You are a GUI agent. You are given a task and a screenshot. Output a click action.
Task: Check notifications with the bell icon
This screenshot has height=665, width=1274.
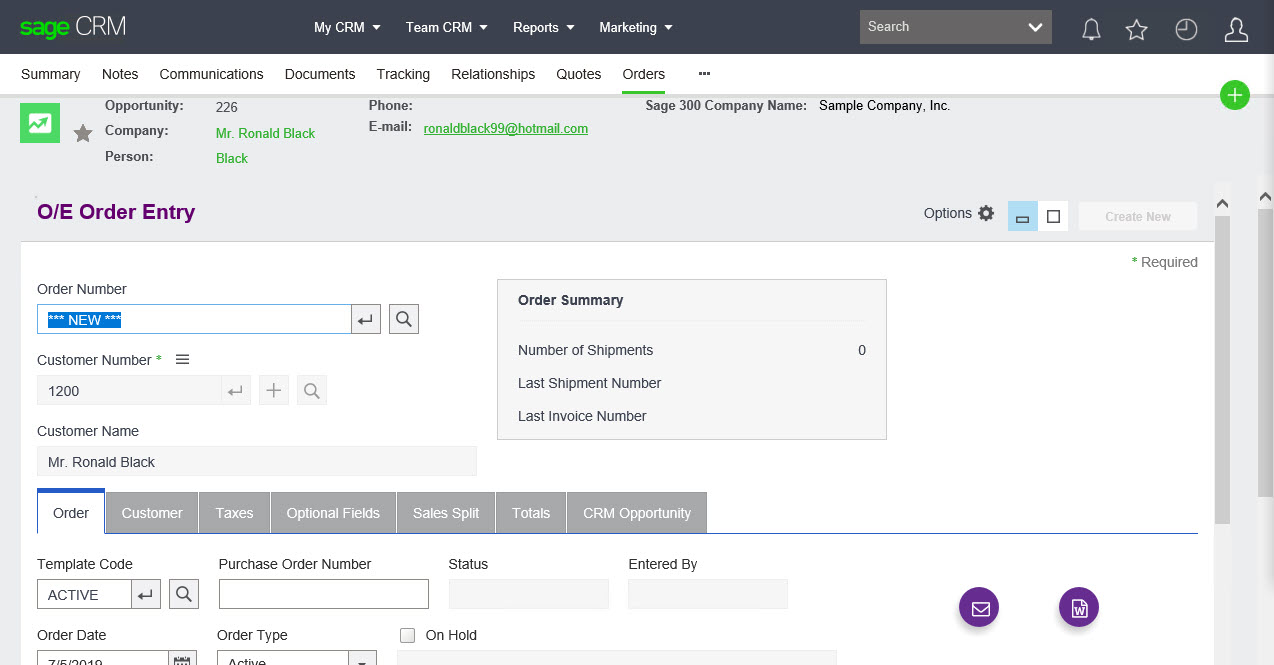(x=1090, y=30)
